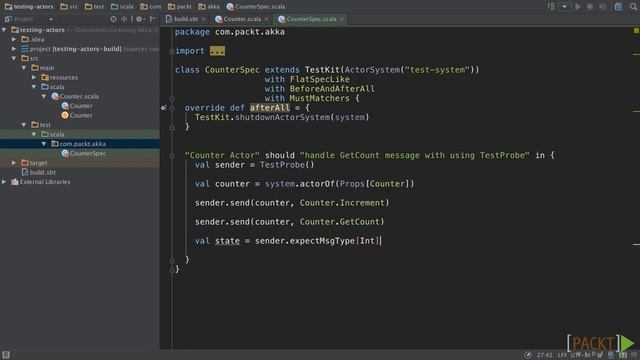Screen dimensions: 640x360
Task: Fold the Counter Actor test block
Action: click(172, 156)
